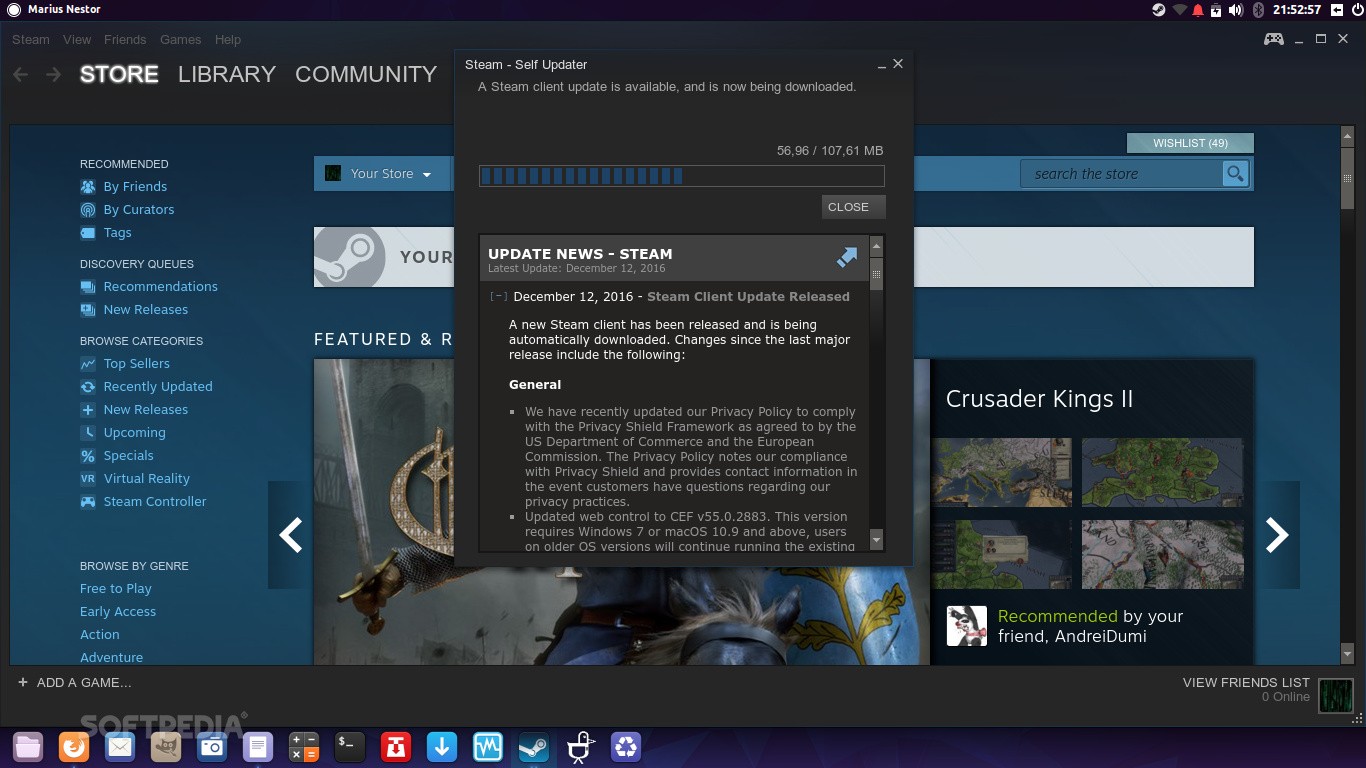Open the terminal from the dock
Image resolution: width=1366 pixels, height=768 pixels.
349,746
